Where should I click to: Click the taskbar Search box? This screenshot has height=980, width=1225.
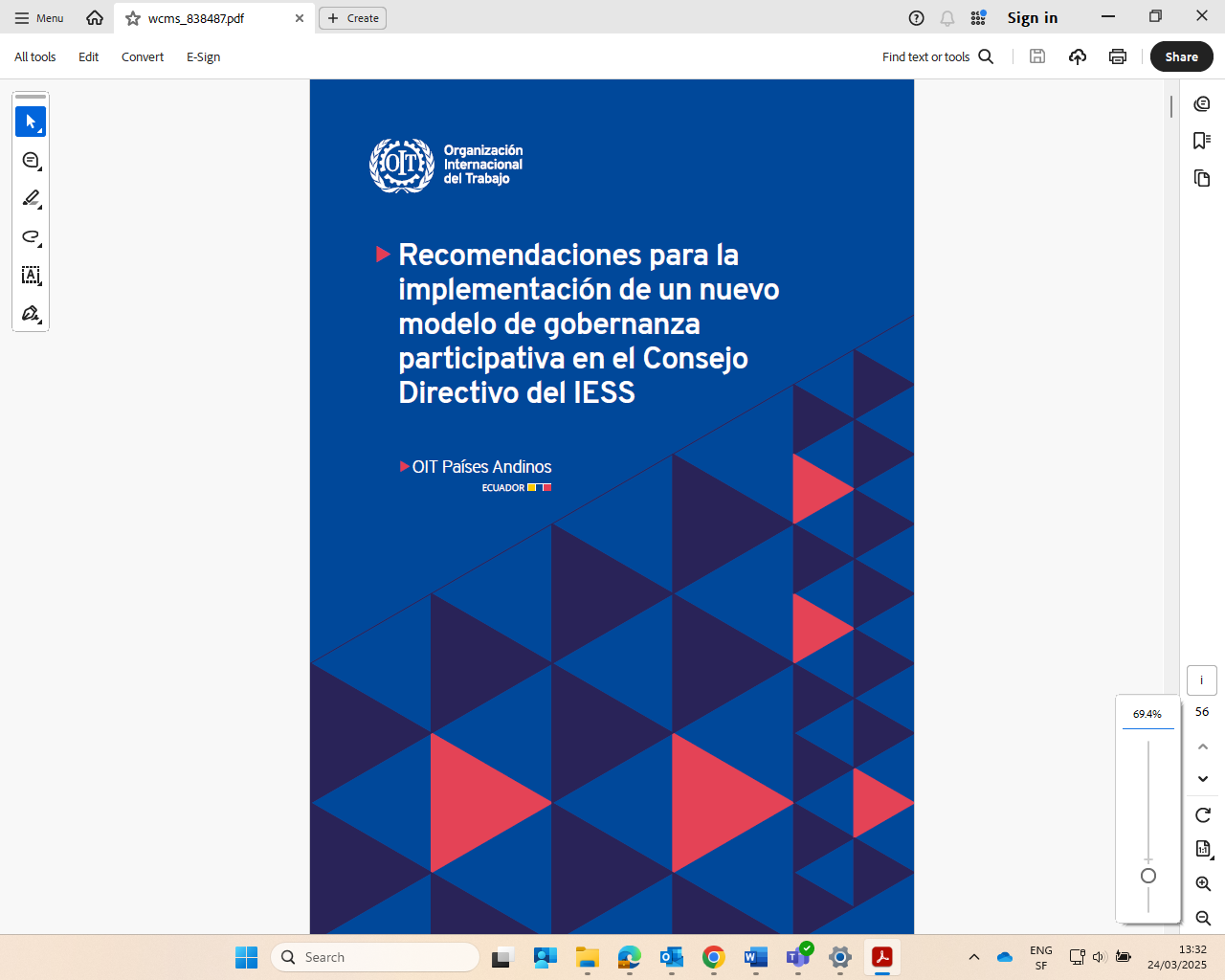375,957
